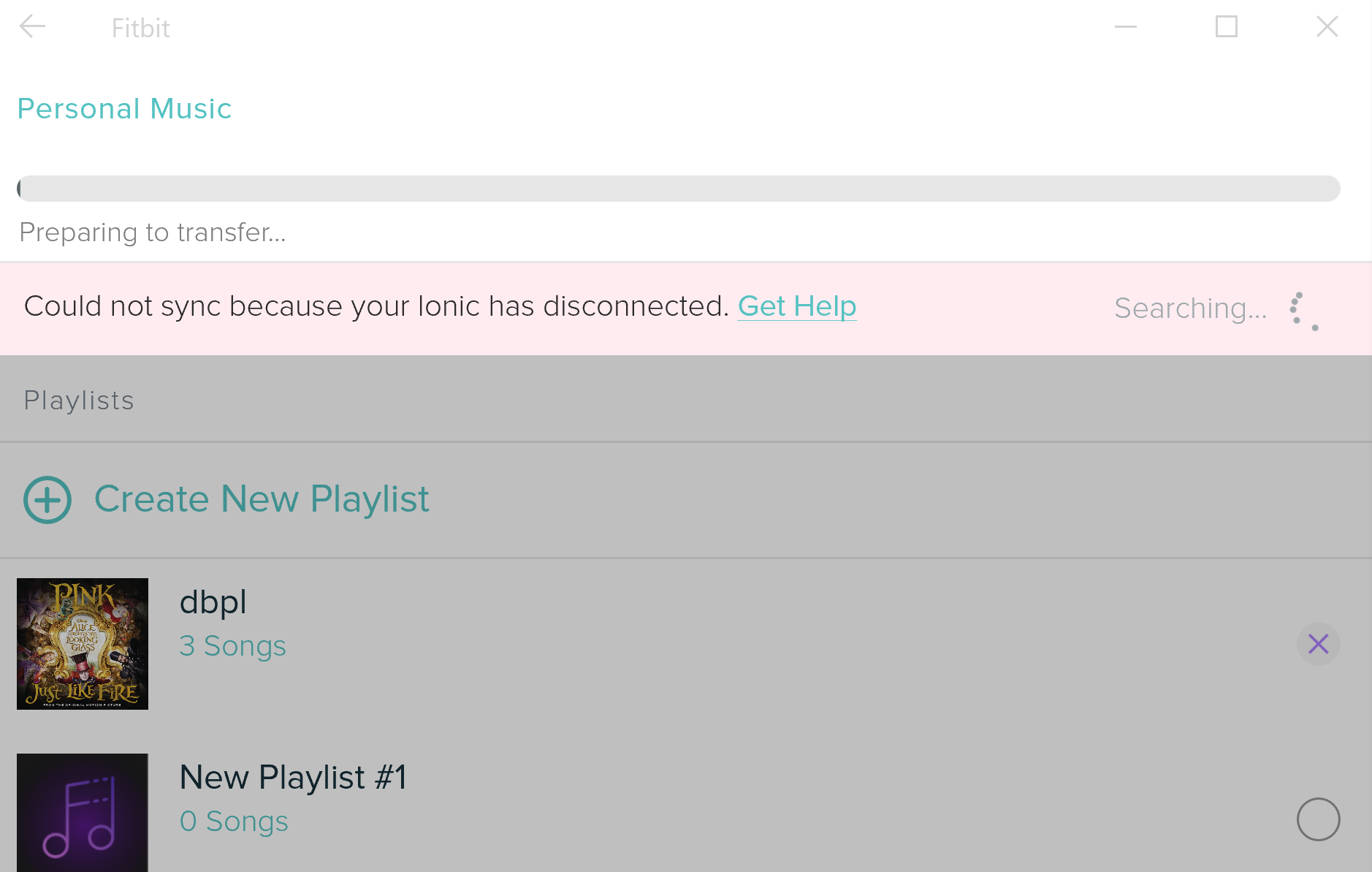Open the purple music note thumbnail
Image resolution: width=1372 pixels, height=872 pixels.
pos(83,813)
